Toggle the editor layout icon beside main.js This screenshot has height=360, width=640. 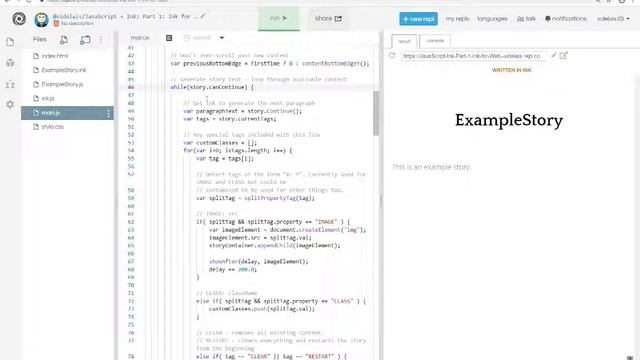169,38
